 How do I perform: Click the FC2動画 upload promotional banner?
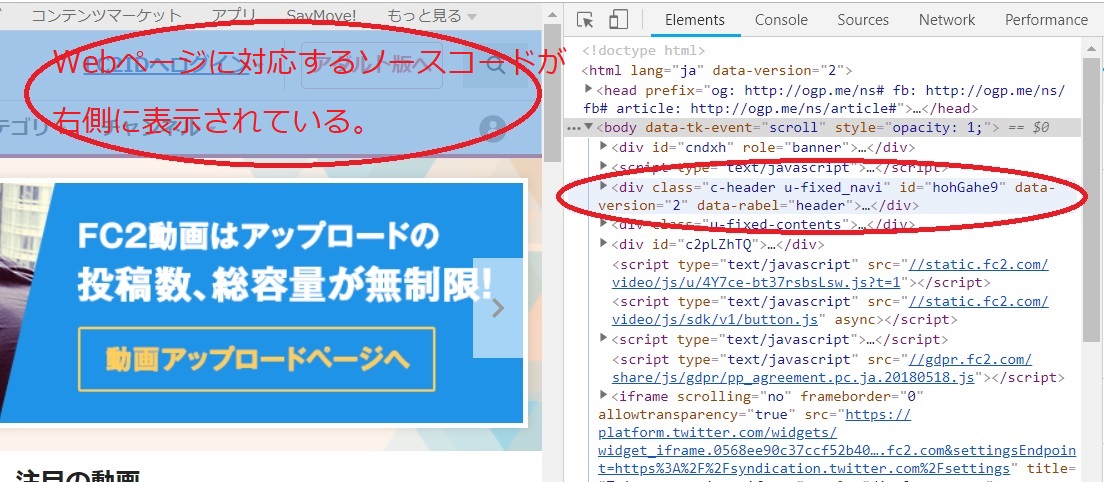point(262,304)
